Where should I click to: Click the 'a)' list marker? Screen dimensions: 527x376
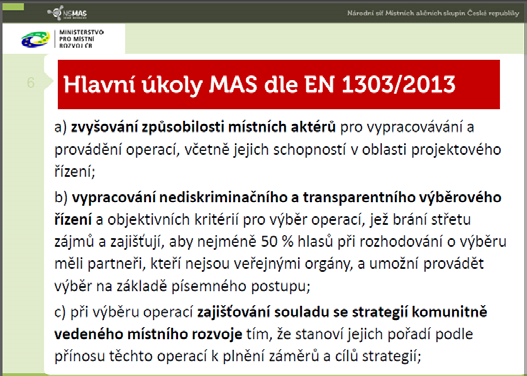point(61,128)
